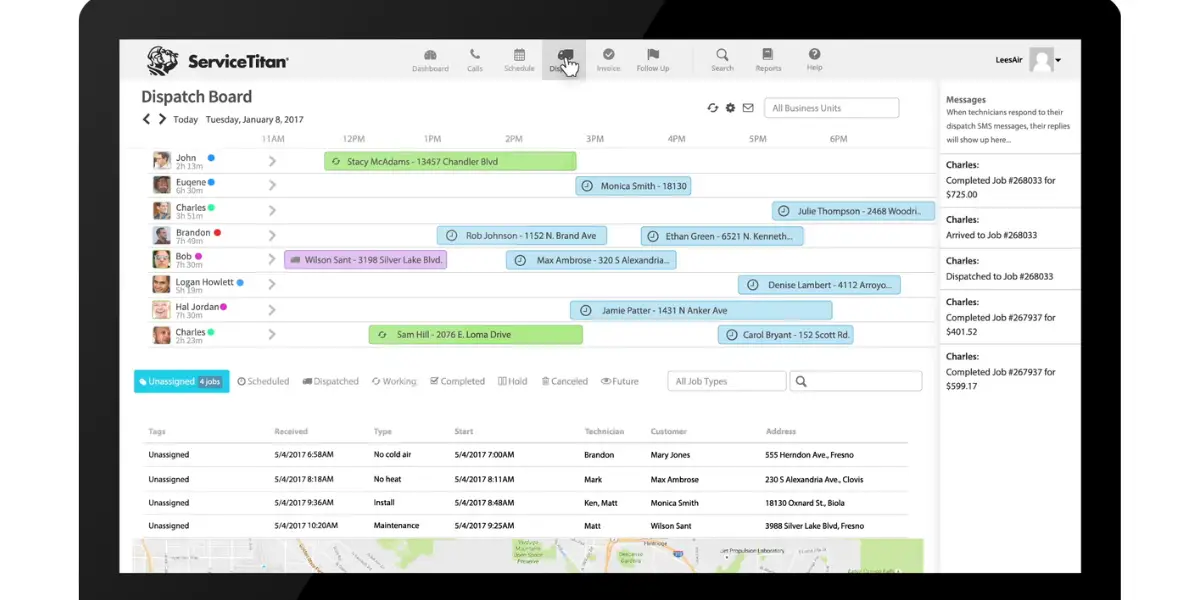Click the Technician column header
This screenshot has width=1200, height=600.
(x=604, y=432)
